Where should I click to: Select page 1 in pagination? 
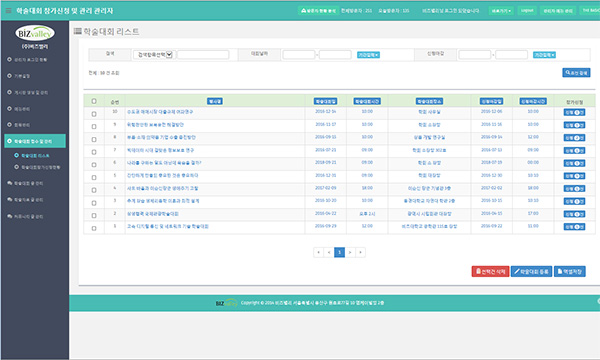pyautogui.click(x=339, y=252)
